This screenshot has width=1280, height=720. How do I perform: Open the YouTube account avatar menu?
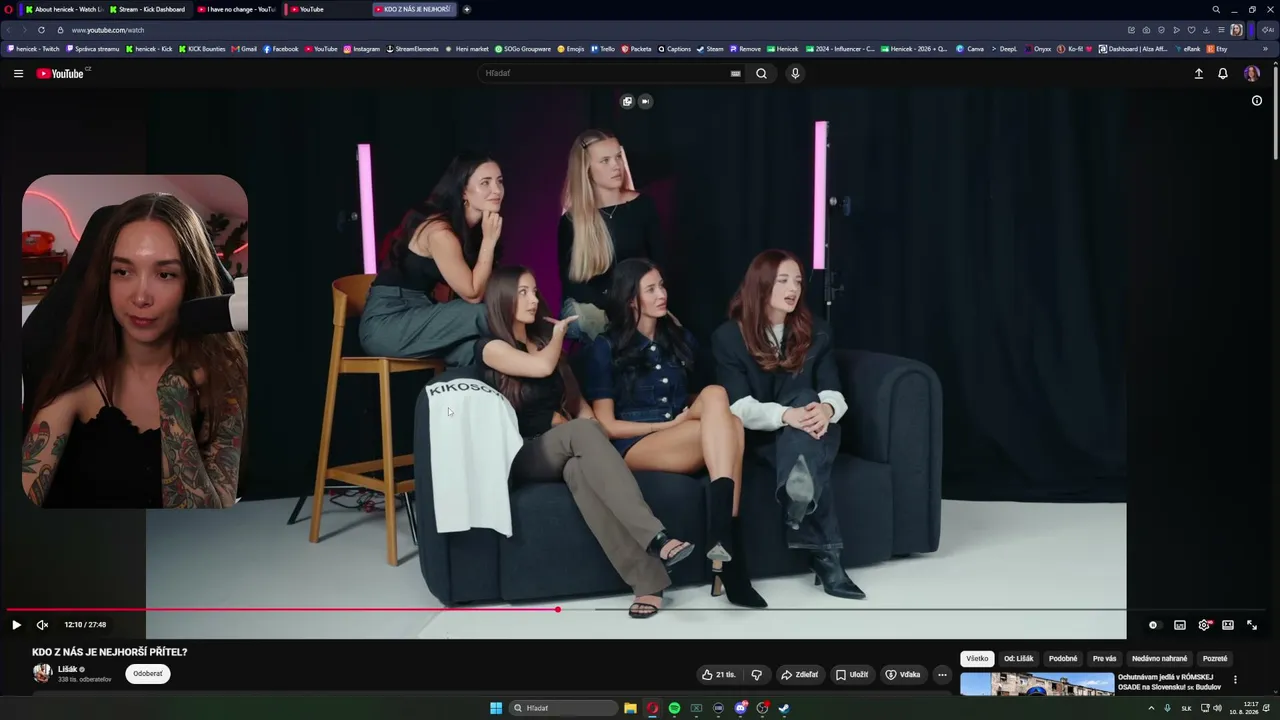coord(1251,73)
